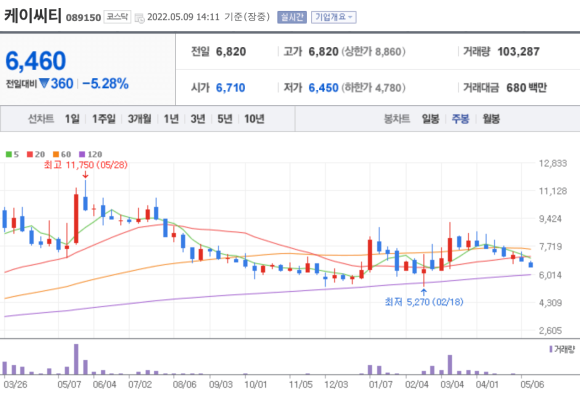Switch to 일봉 daily candle chart

431,119
